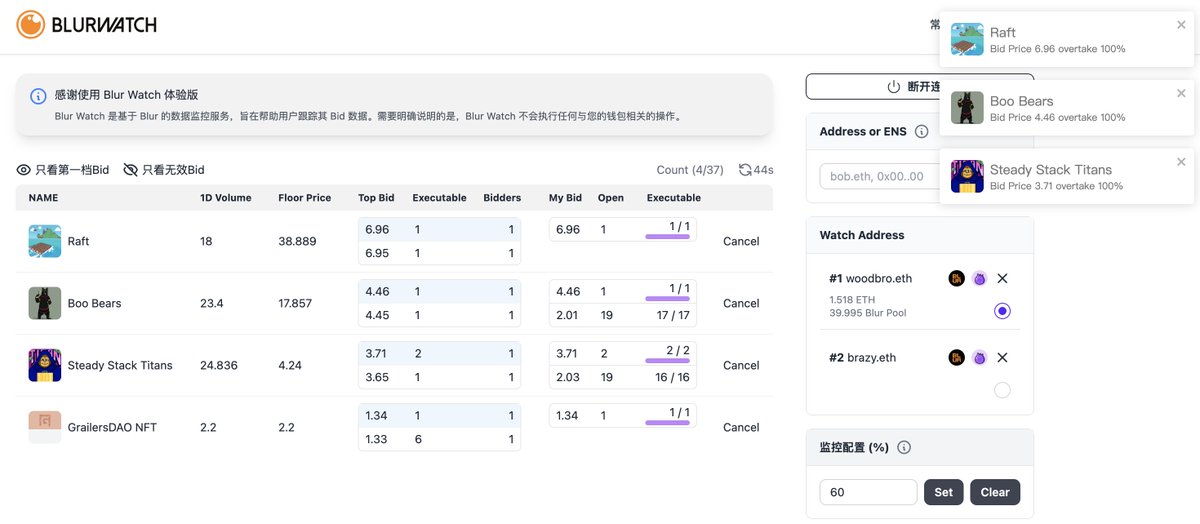Cancel the Boo Bears bid
This screenshot has height=524, width=1200.
tap(741, 303)
